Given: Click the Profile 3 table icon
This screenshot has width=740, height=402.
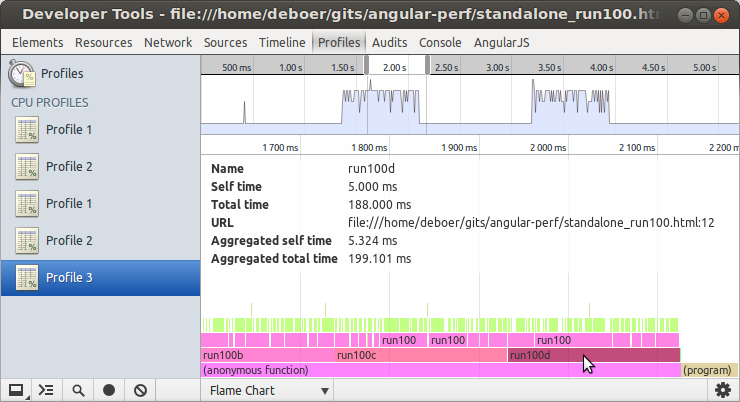Looking at the screenshot, I should click(27, 277).
